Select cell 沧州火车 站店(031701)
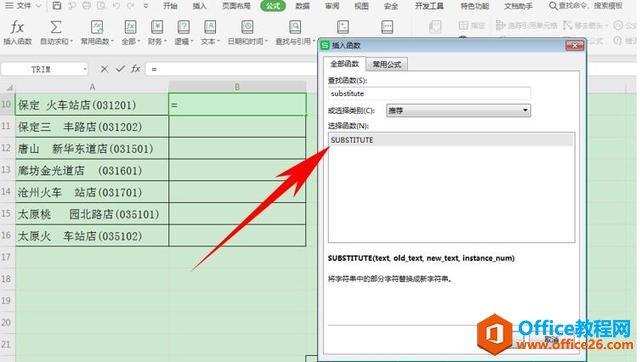This screenshot has width=640, height=362. click(92, 192)
